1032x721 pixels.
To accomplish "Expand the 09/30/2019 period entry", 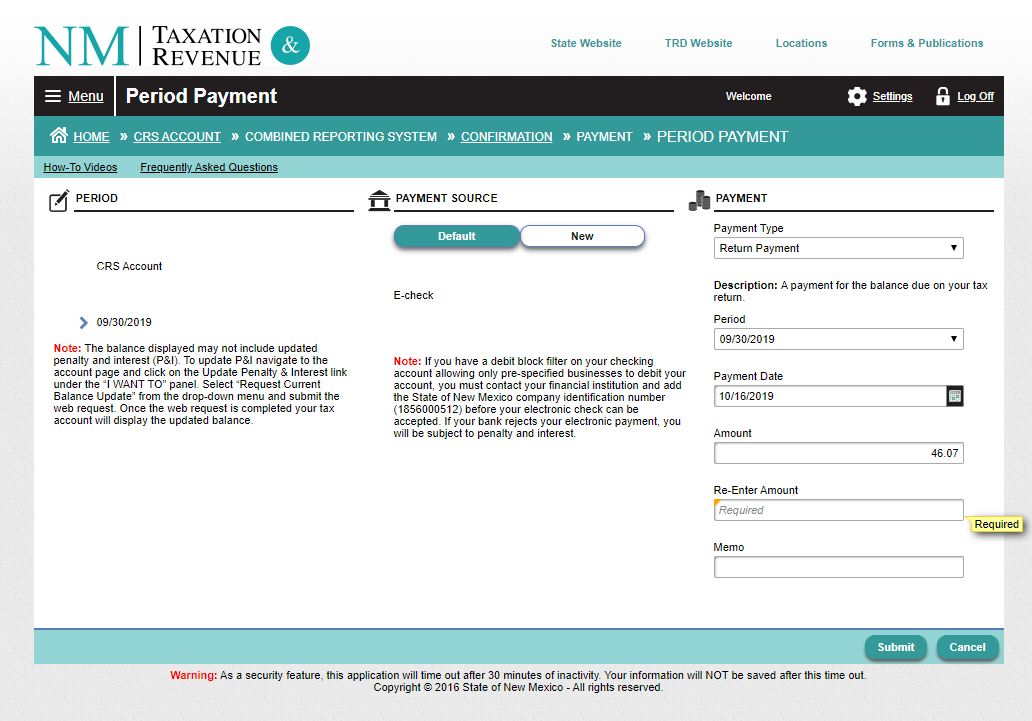I will click(83, 322).
